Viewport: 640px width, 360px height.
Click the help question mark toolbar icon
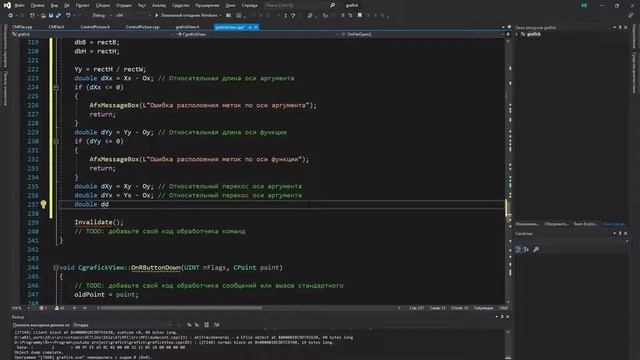coord(293,16)
